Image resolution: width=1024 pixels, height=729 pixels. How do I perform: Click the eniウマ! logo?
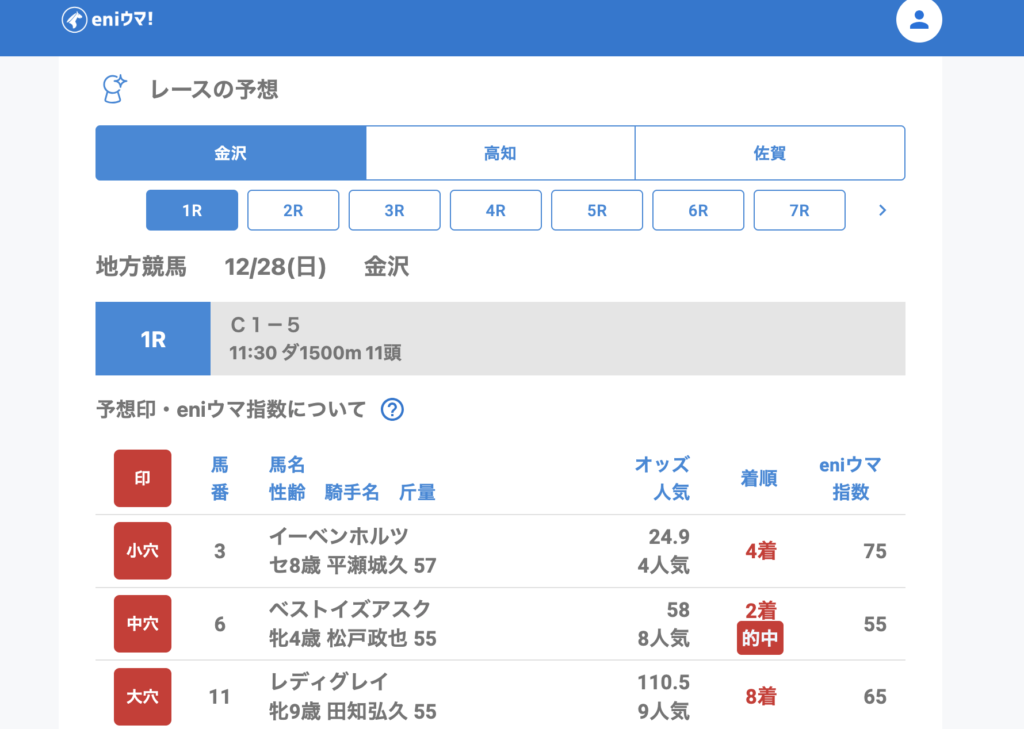(107, 20)
